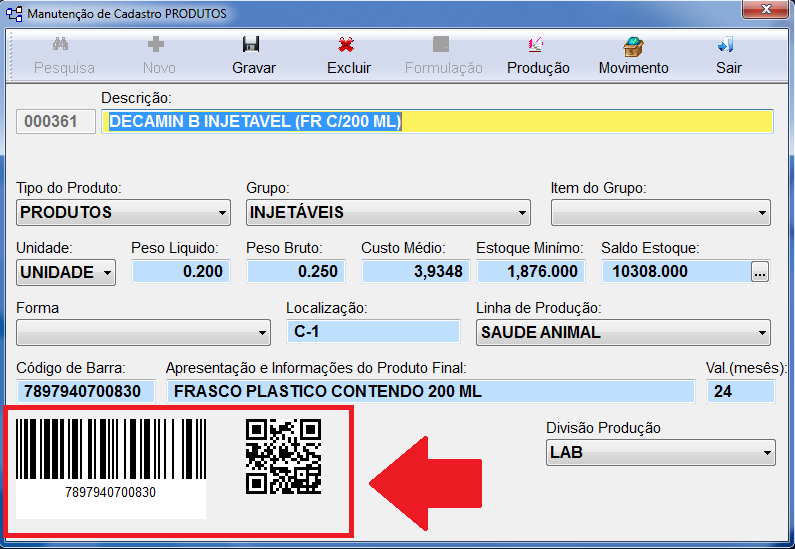Screen dimensions: 795x549
Task: Click the Custo Médio field
Action: (x=416, y=271)
